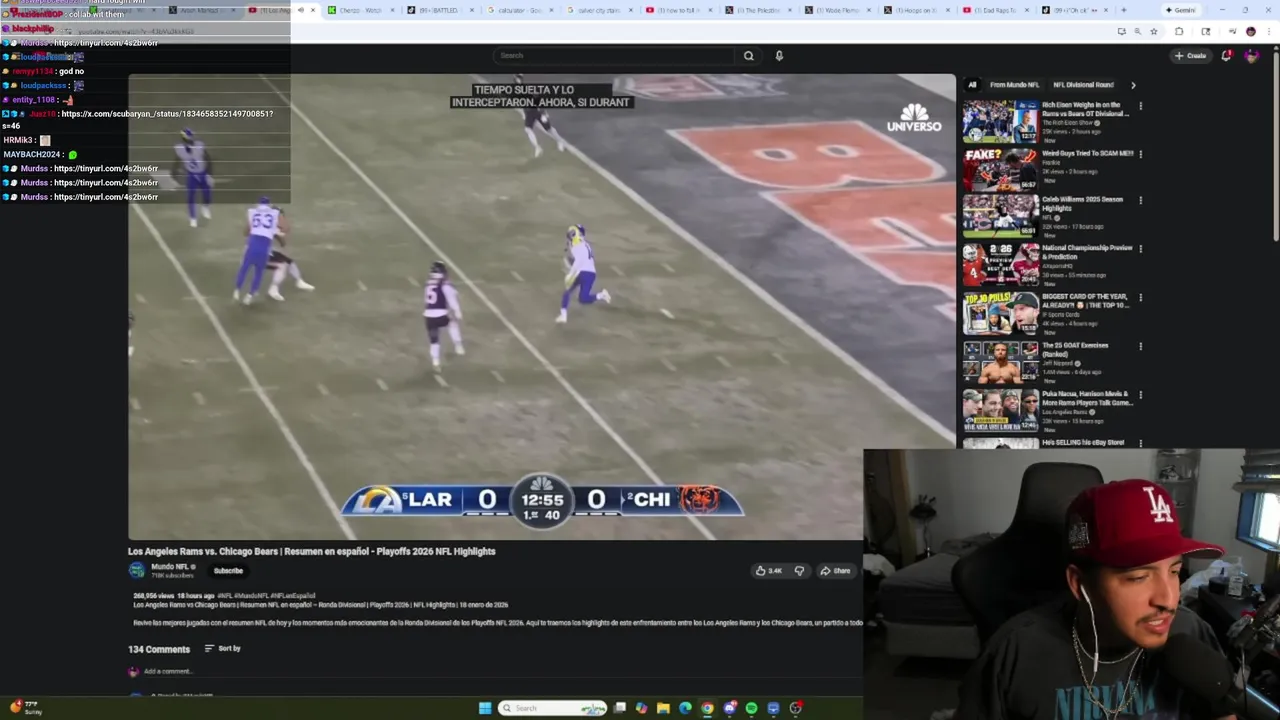The height and width of the screenshot is (720, 1280).
Task: Open Chrome three-dot menu
Action: 1268,32
